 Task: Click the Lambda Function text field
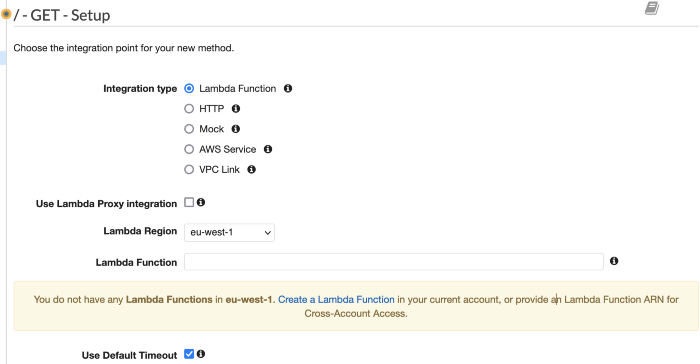point(394,262)
